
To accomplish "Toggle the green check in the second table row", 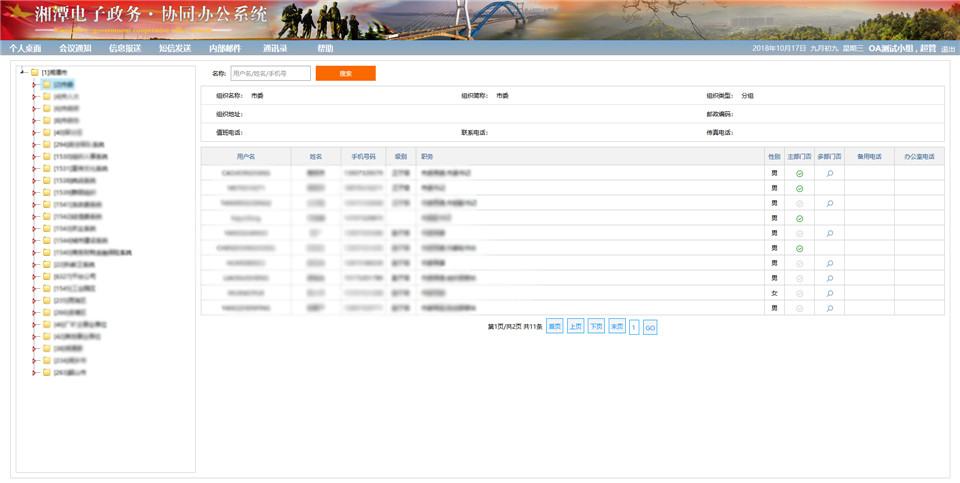I will tap(800, 188).
